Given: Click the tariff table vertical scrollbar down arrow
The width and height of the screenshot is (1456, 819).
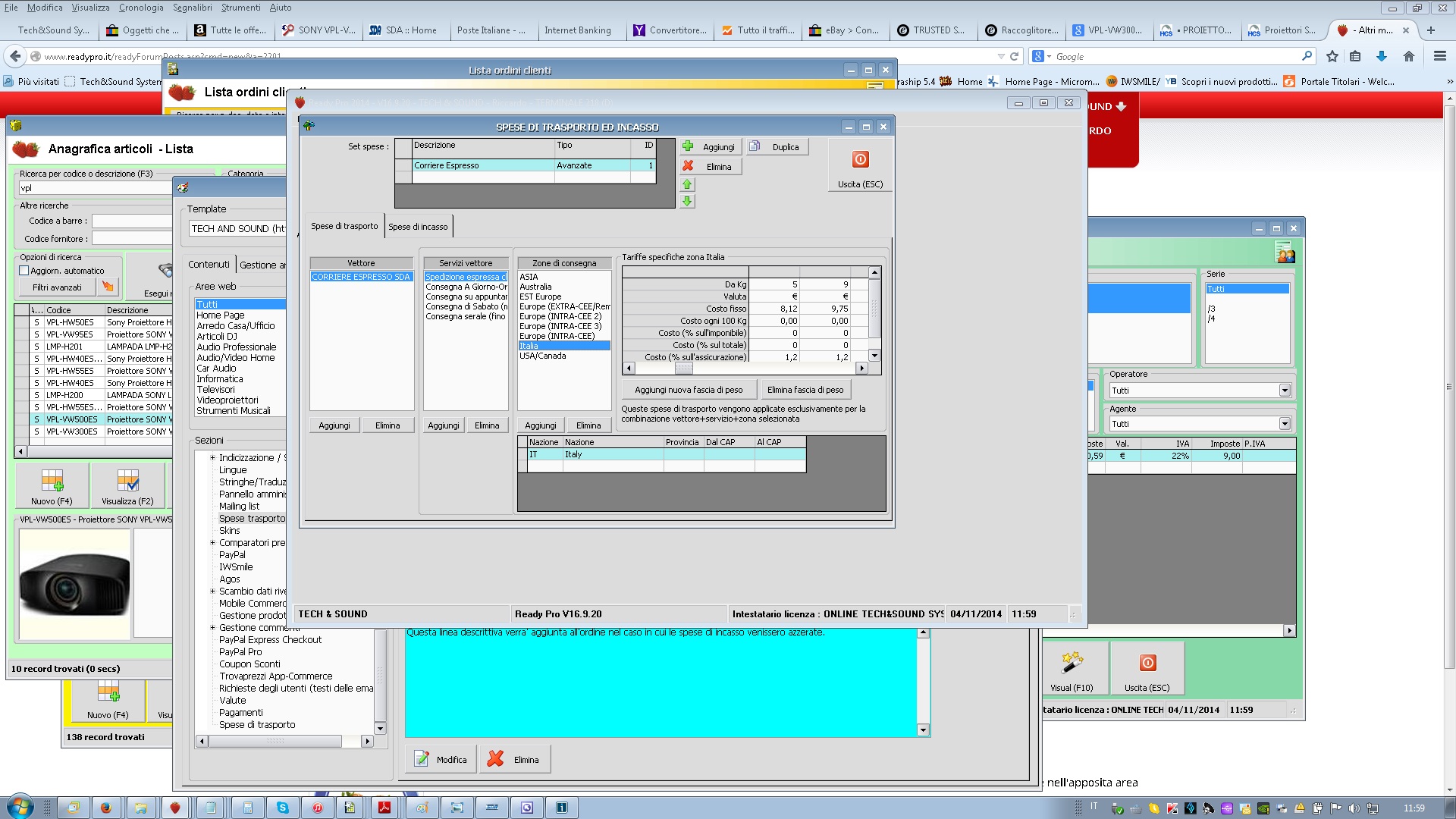Looking at the screenshot, I should click(x=874, y=356).
